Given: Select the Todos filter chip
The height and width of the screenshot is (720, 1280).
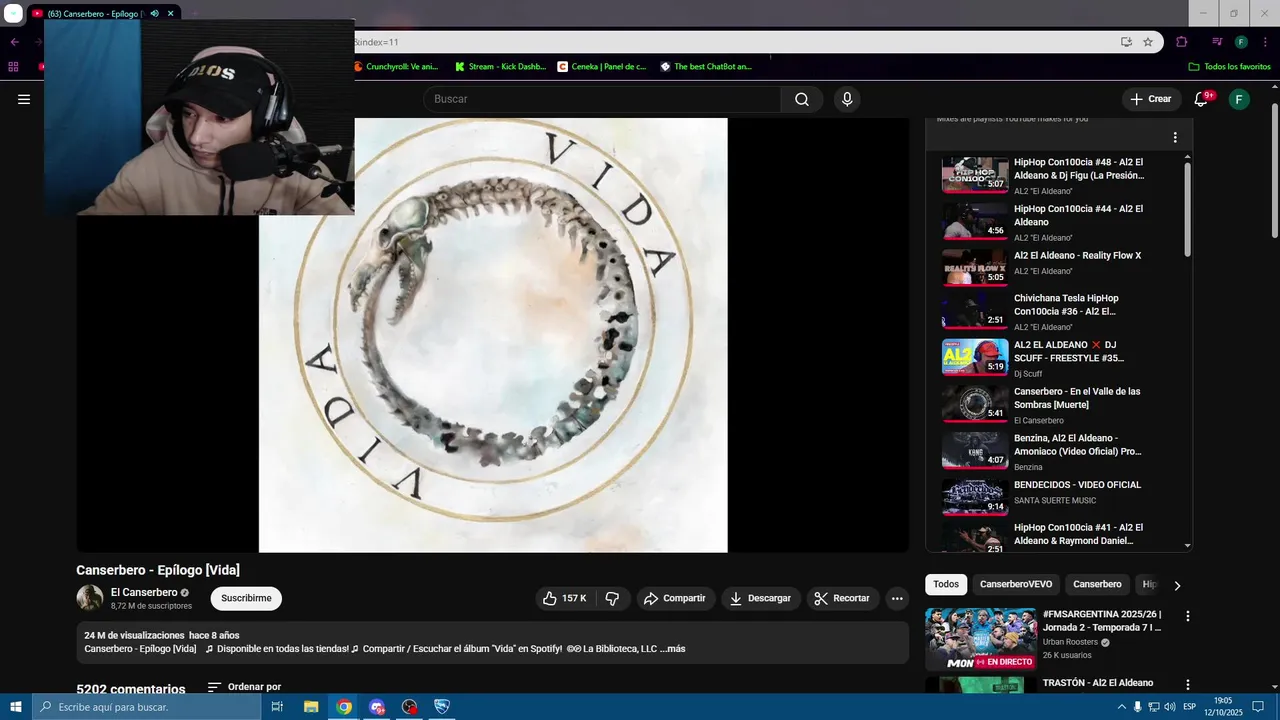Looking at the screenshot, I should [946, 584].
